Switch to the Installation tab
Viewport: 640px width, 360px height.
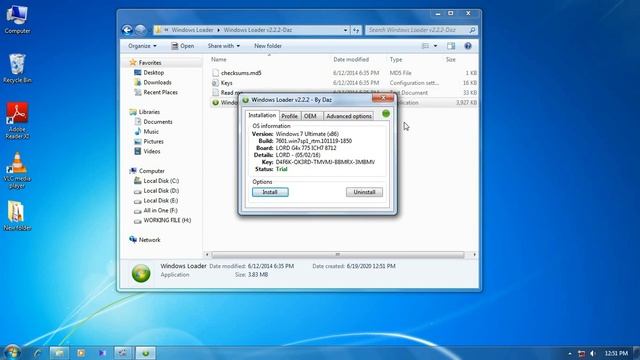(x=262, y=115)
